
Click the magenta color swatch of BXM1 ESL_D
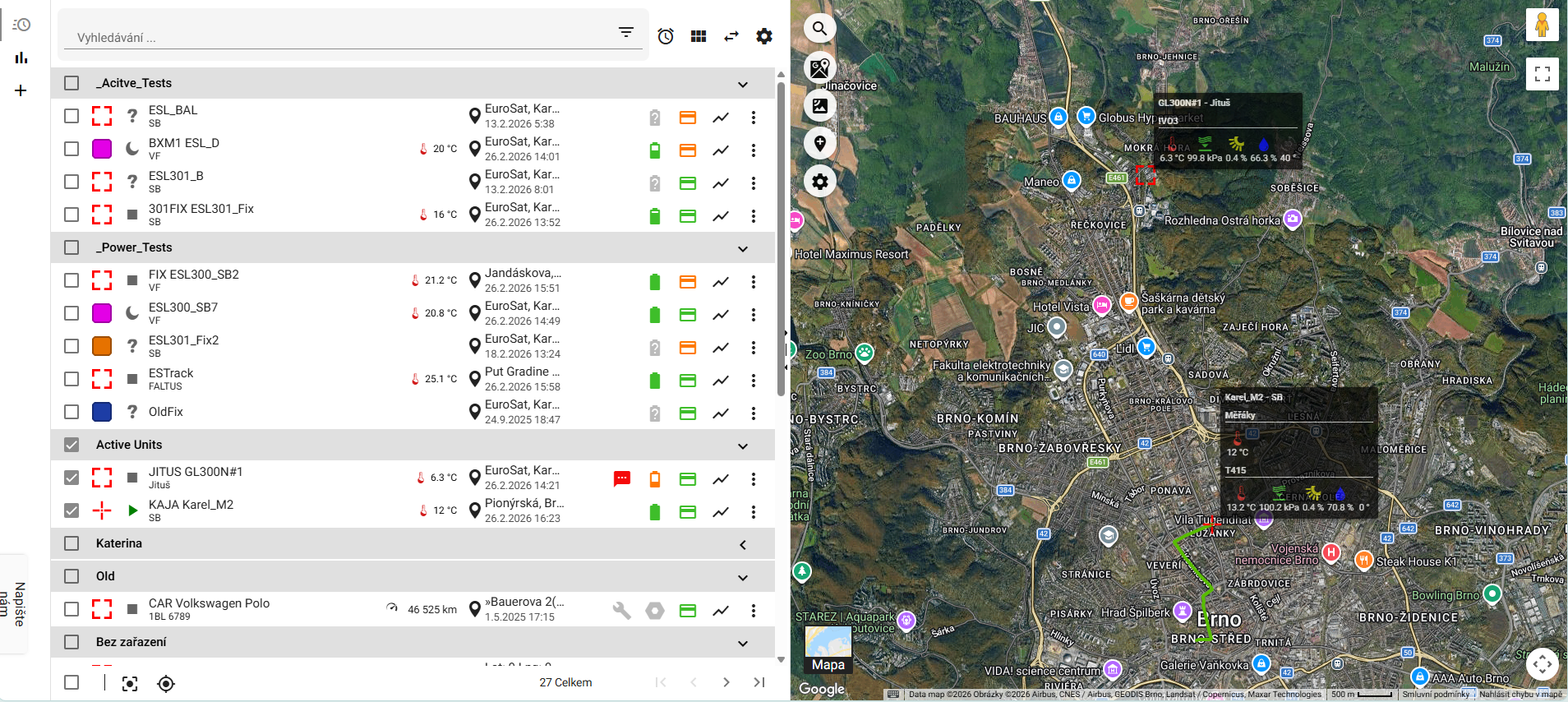tap(102, 149)
